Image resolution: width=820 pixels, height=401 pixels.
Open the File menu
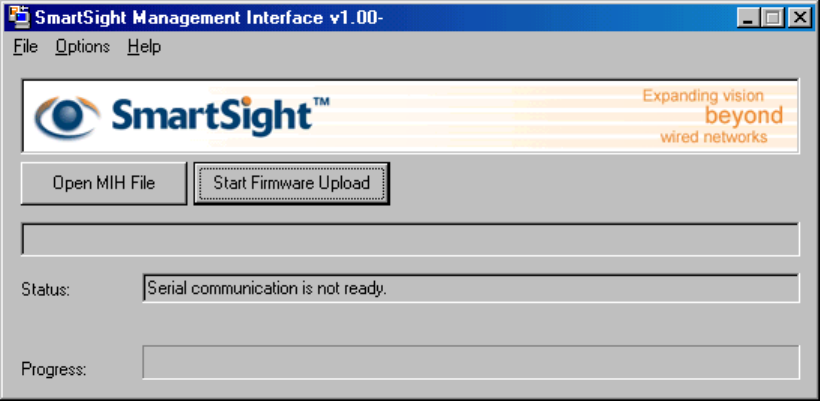pyautogui.click(x=25, y=47)
